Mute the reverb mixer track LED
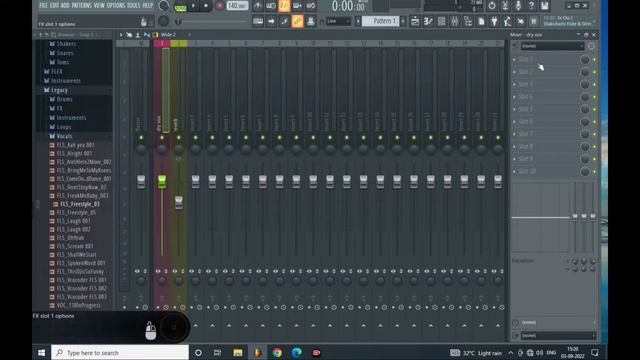The height and width of the screenshot is (360, 640). (x=179, y=138)
